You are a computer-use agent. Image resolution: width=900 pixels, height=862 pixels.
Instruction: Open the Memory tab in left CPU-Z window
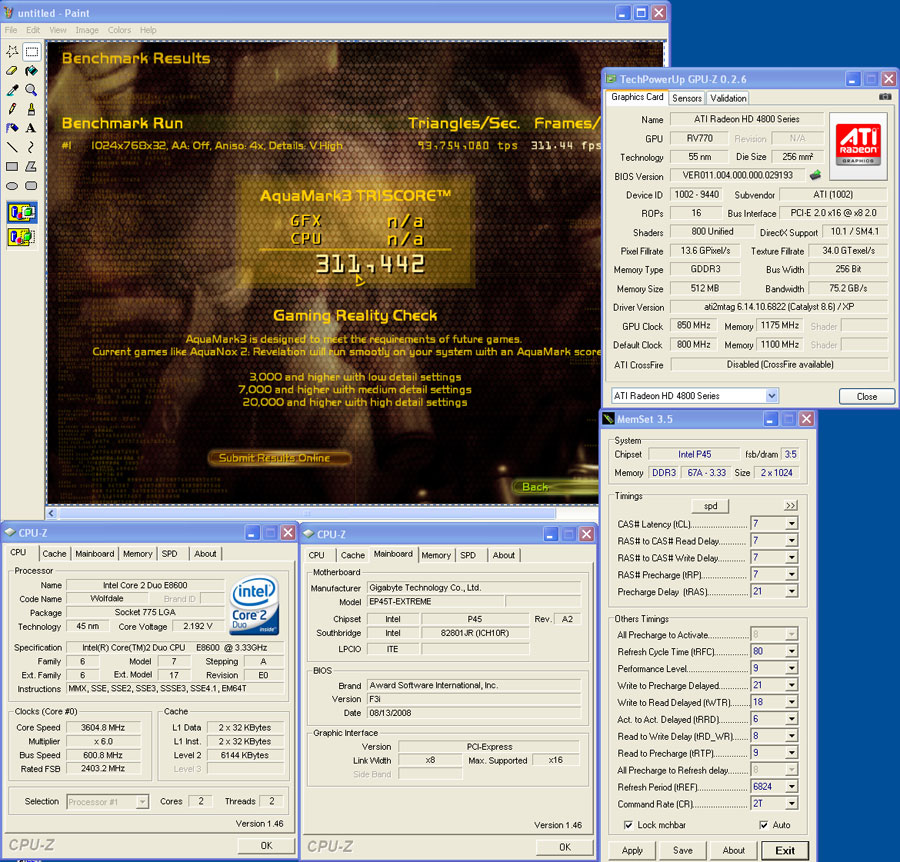point(137,554)
